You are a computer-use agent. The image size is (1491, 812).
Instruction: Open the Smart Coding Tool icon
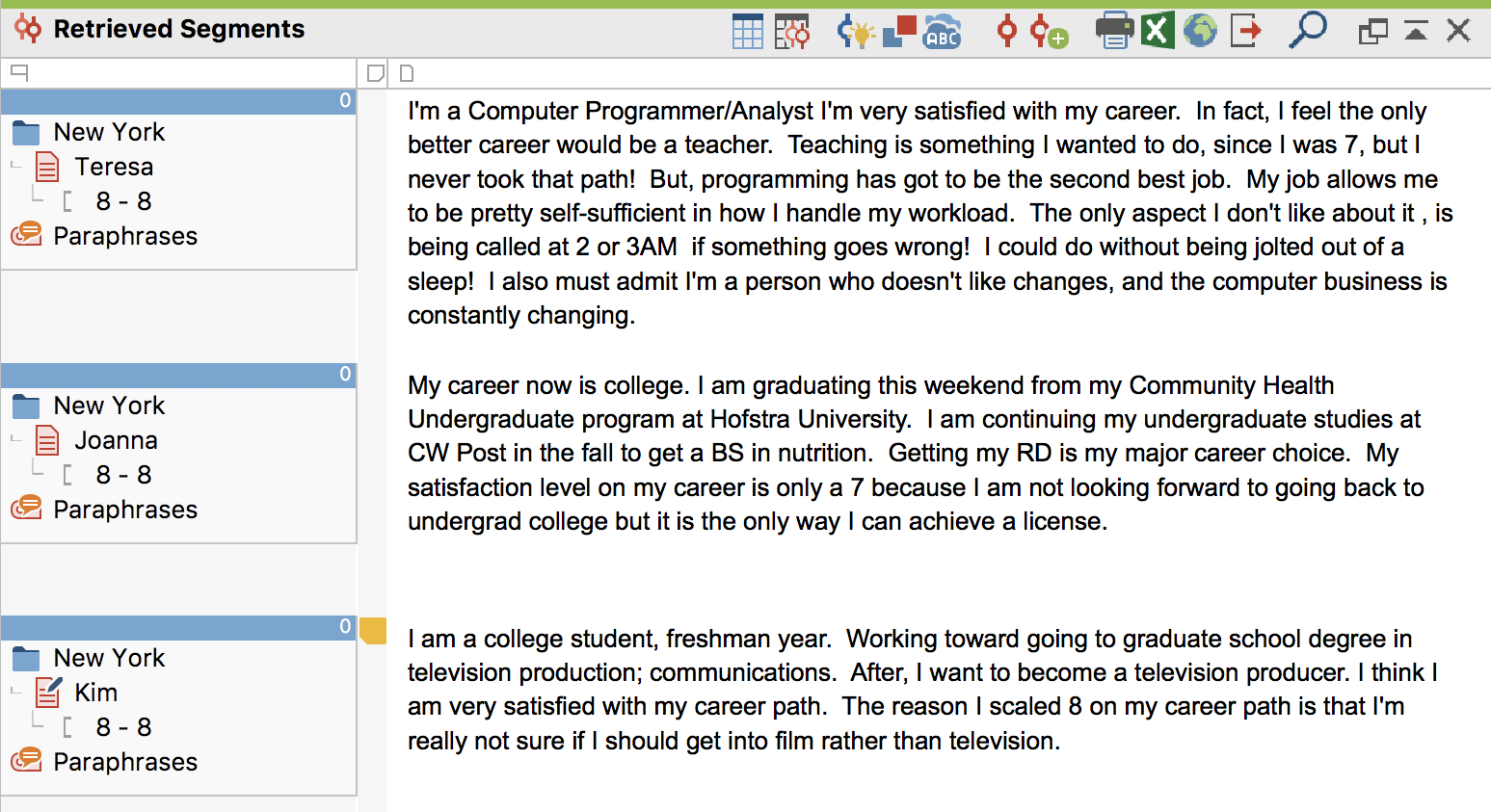pyautogui.click(x=792, y=31)
